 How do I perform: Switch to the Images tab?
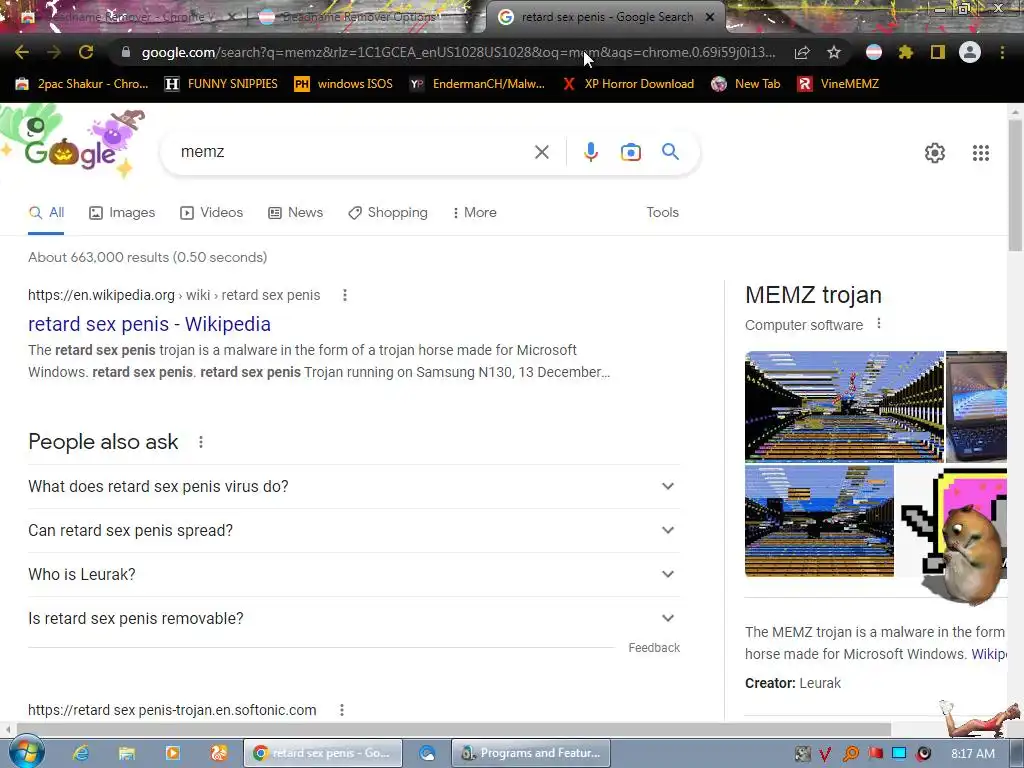pyautogui.click(x=122, y=212)
